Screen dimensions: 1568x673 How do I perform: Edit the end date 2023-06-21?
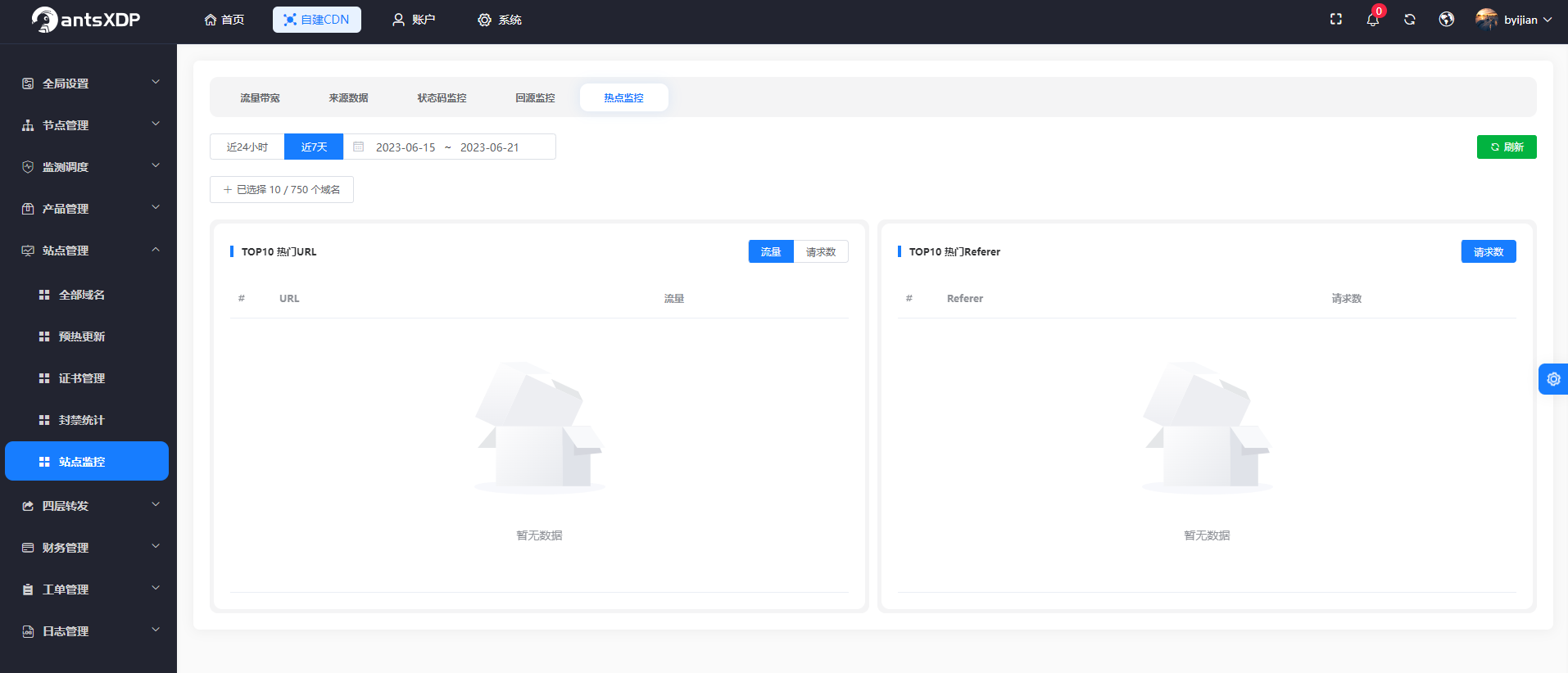(x=490, y=147)
